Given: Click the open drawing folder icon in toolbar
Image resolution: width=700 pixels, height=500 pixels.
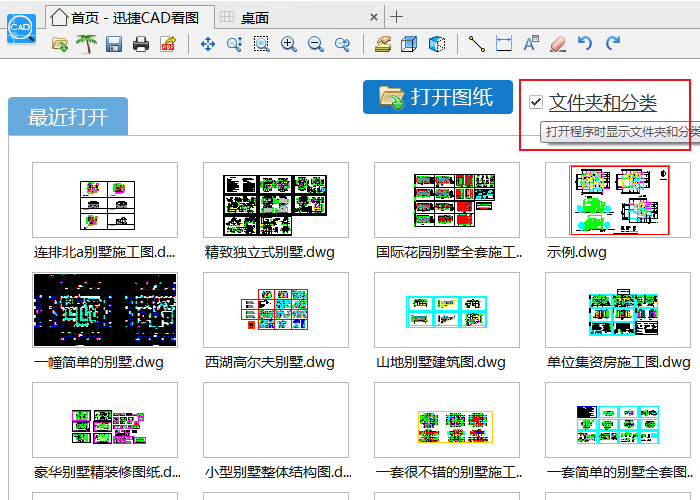Looking at the screenshot, I should (x=60, y=44).
